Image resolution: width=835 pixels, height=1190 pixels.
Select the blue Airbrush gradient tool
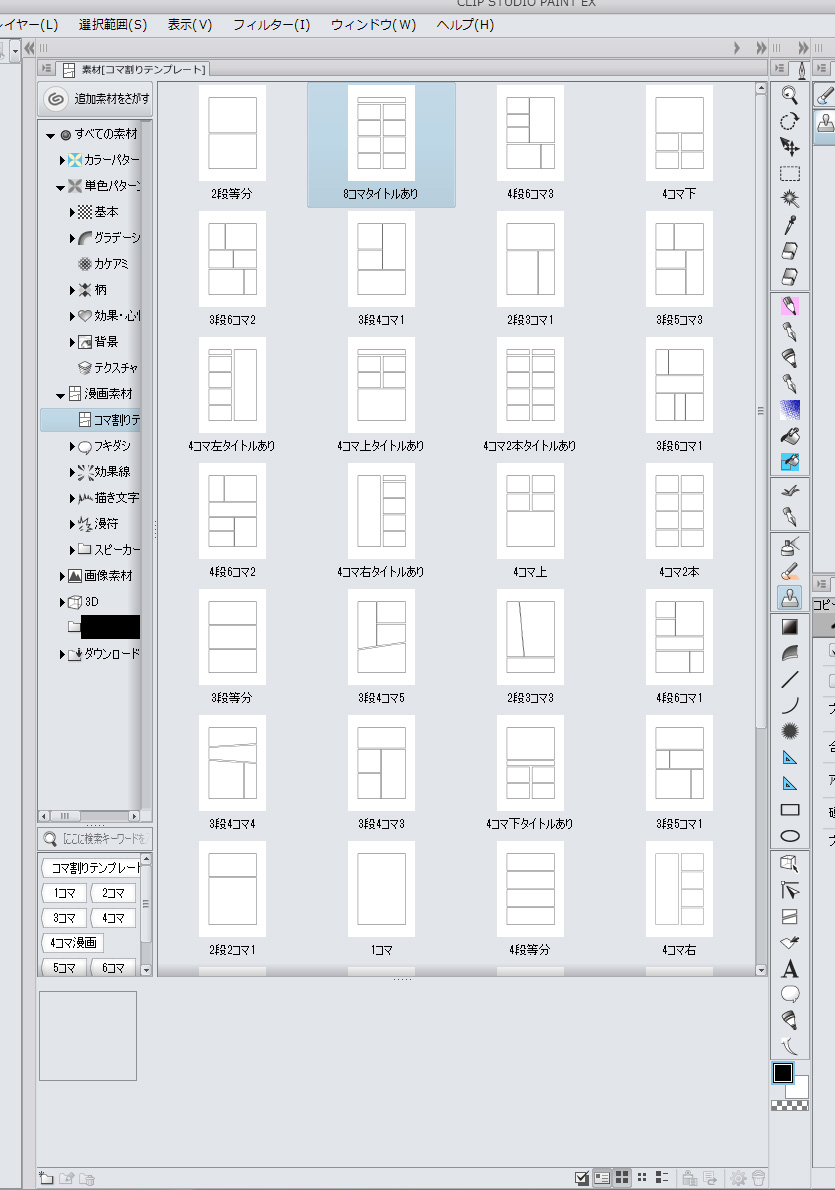(789, 410)
